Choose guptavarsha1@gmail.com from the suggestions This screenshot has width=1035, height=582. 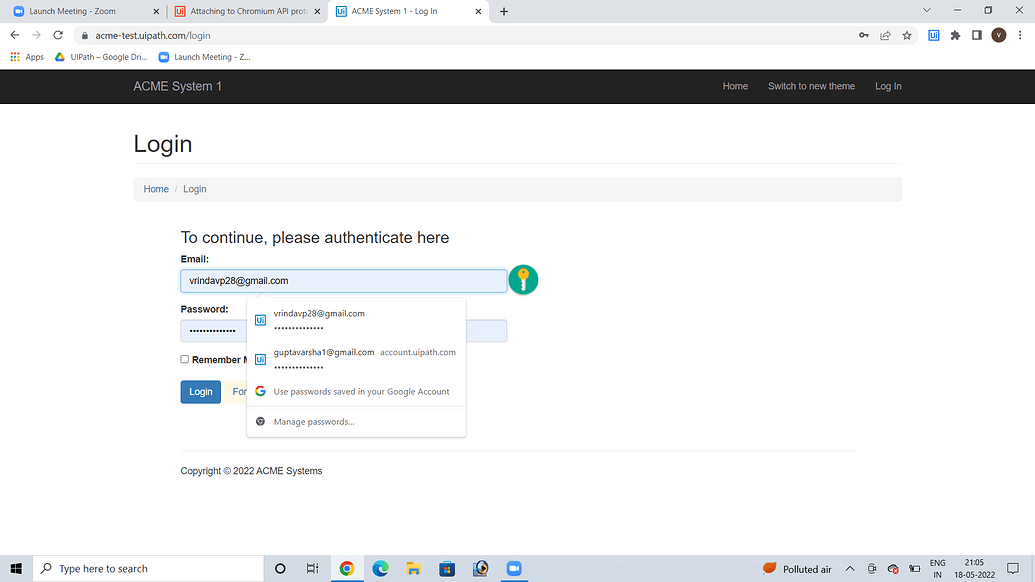pos(323,358)
